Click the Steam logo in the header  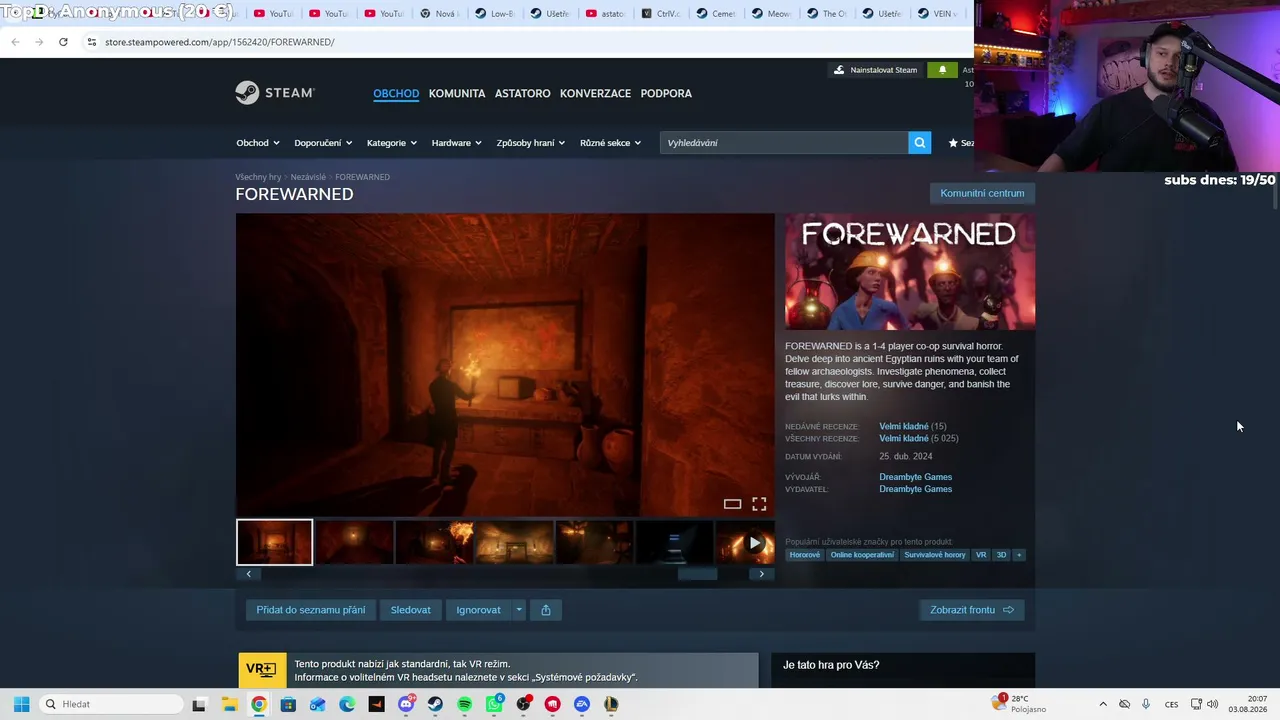(275, 93)
